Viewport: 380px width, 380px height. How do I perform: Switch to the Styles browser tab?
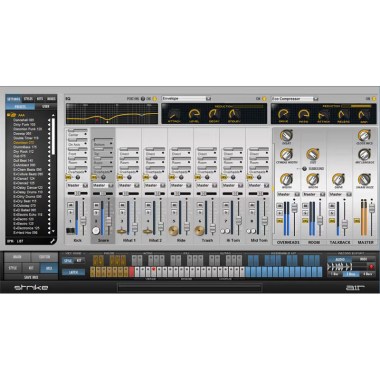point(28,99)
